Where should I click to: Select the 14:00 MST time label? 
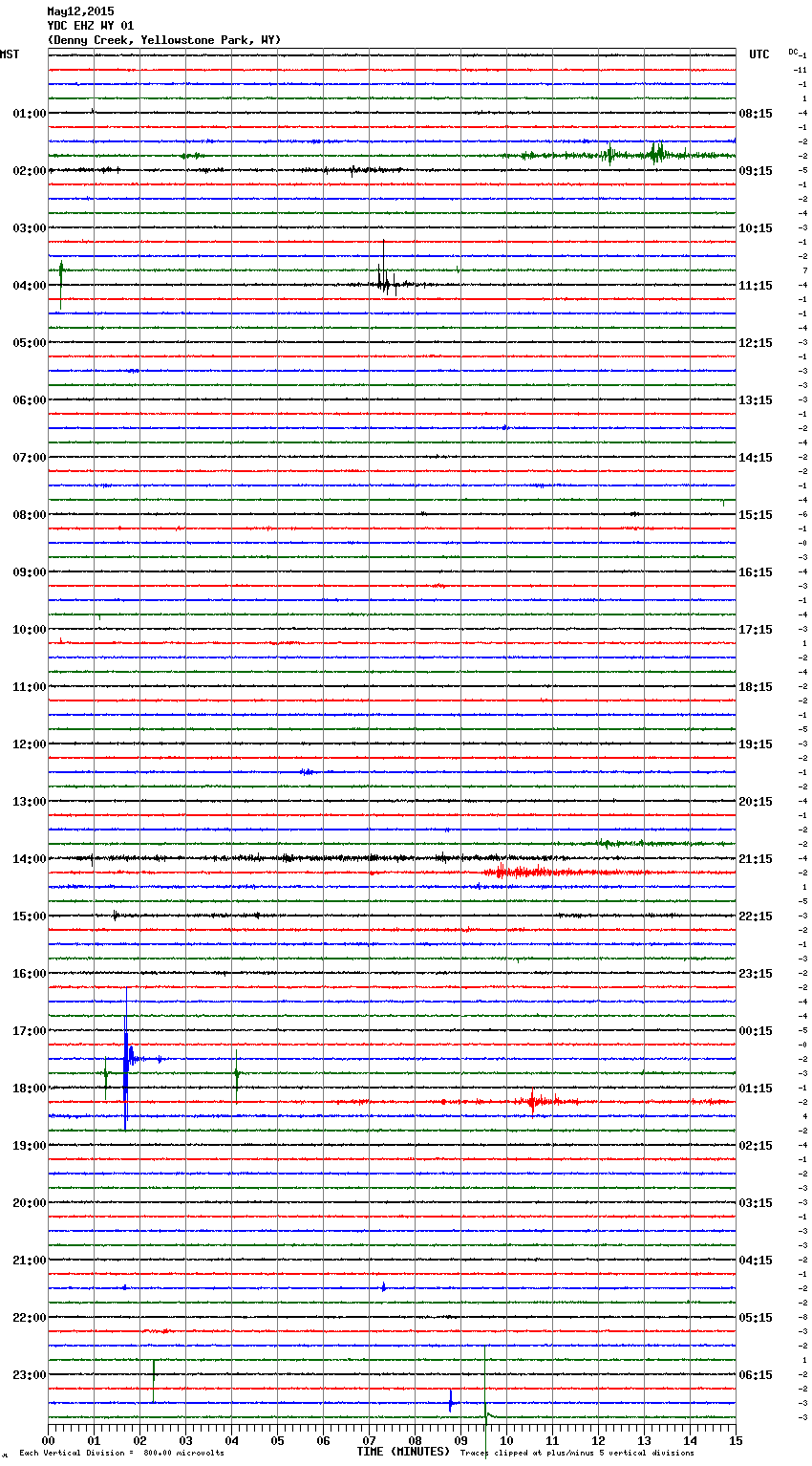29,859
